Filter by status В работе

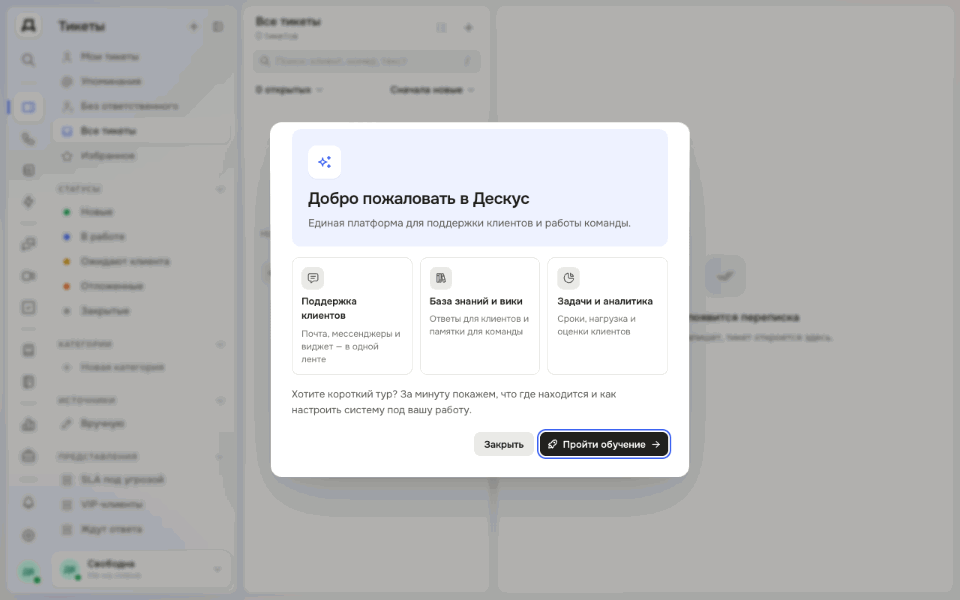[141, 236]
